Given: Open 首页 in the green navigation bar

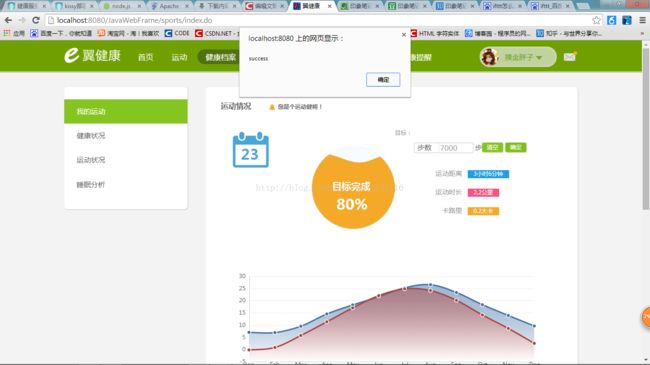Looking at the screenshot, I should click(x=146, y=57).
